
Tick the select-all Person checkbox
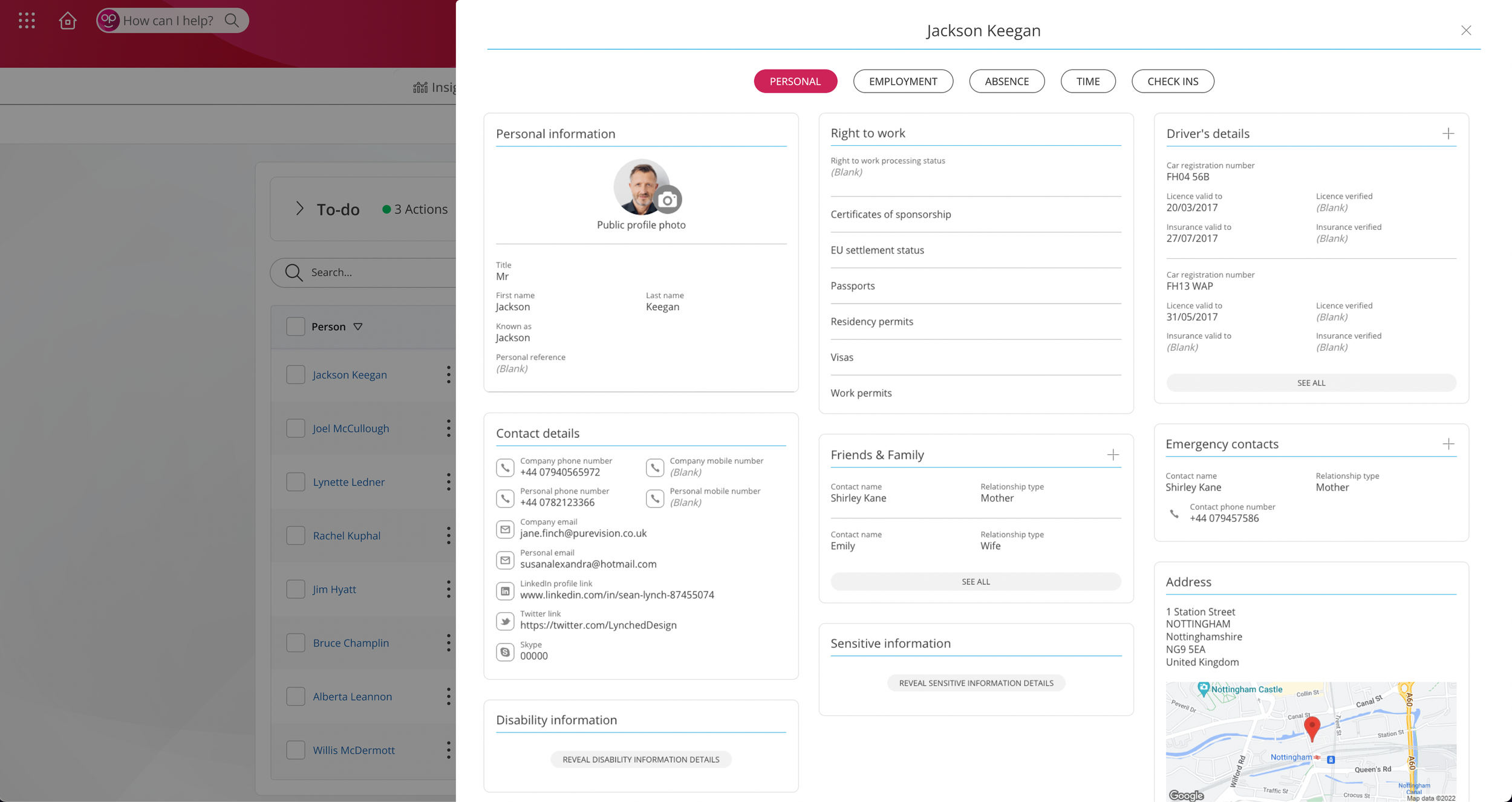[x=295, y=327]
